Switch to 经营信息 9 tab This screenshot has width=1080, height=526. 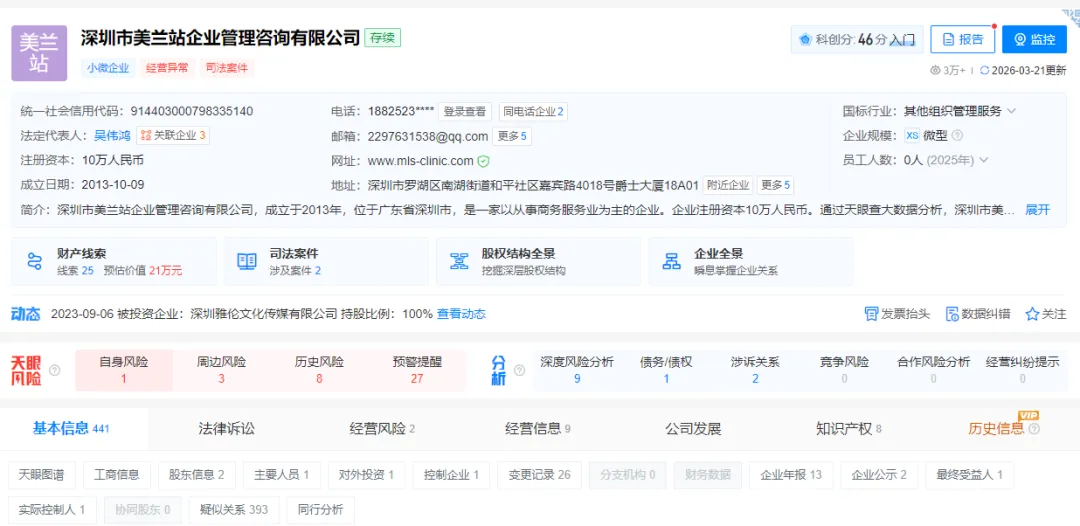(x=538, y=428)
